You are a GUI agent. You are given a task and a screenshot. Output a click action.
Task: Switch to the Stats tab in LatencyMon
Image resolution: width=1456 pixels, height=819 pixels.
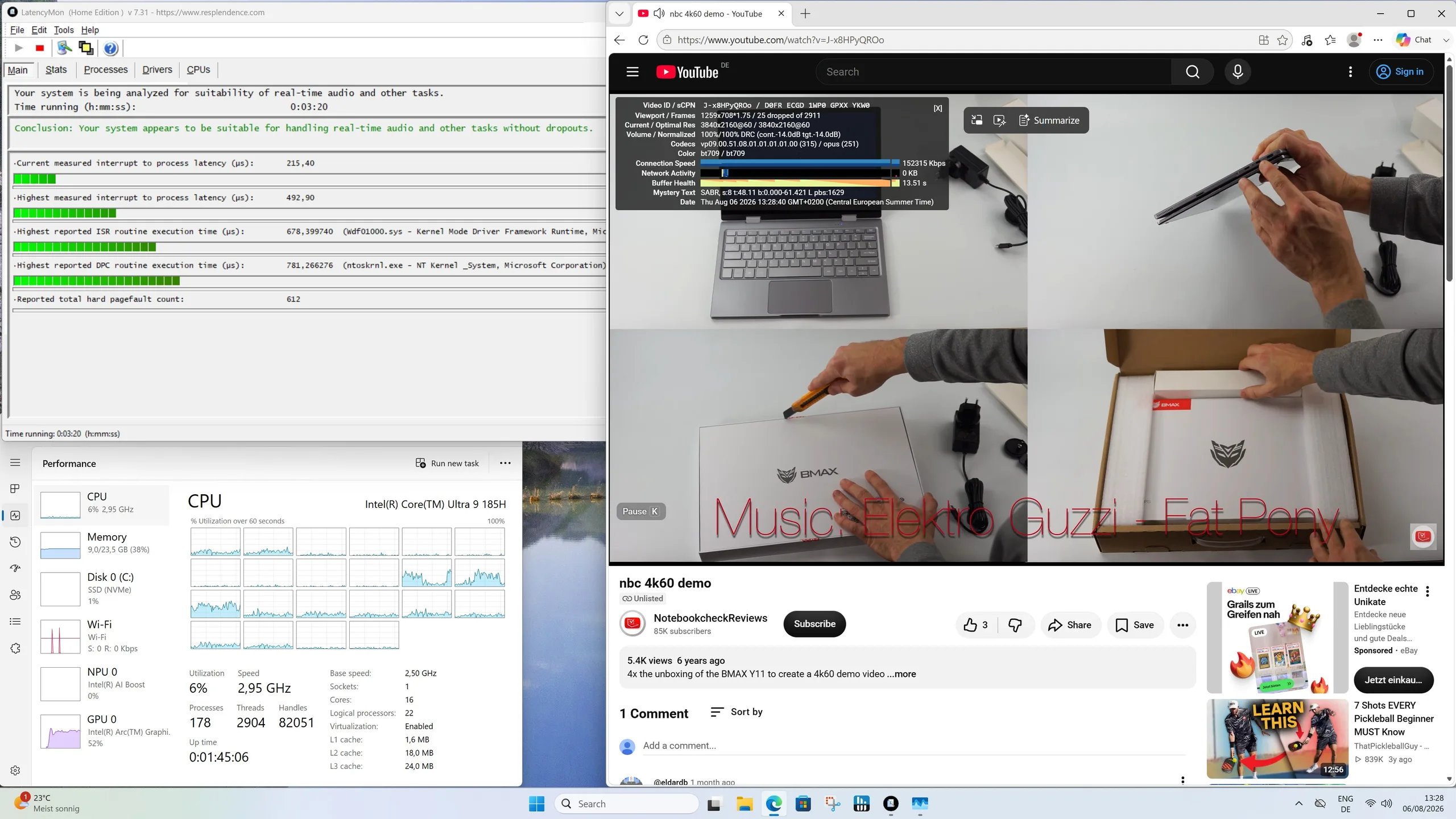[56, 69]
